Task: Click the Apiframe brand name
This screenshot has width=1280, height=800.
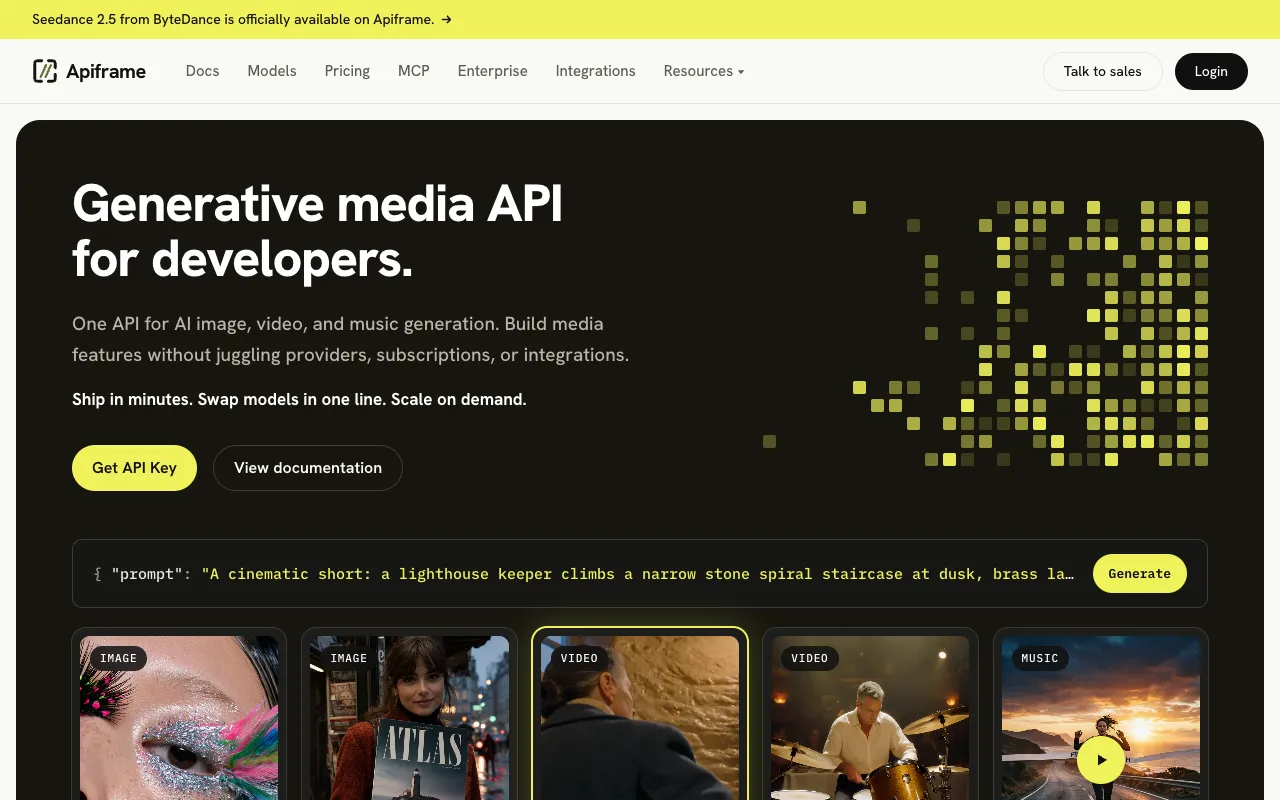Action: pyautogui.click(x=106, y=71)
